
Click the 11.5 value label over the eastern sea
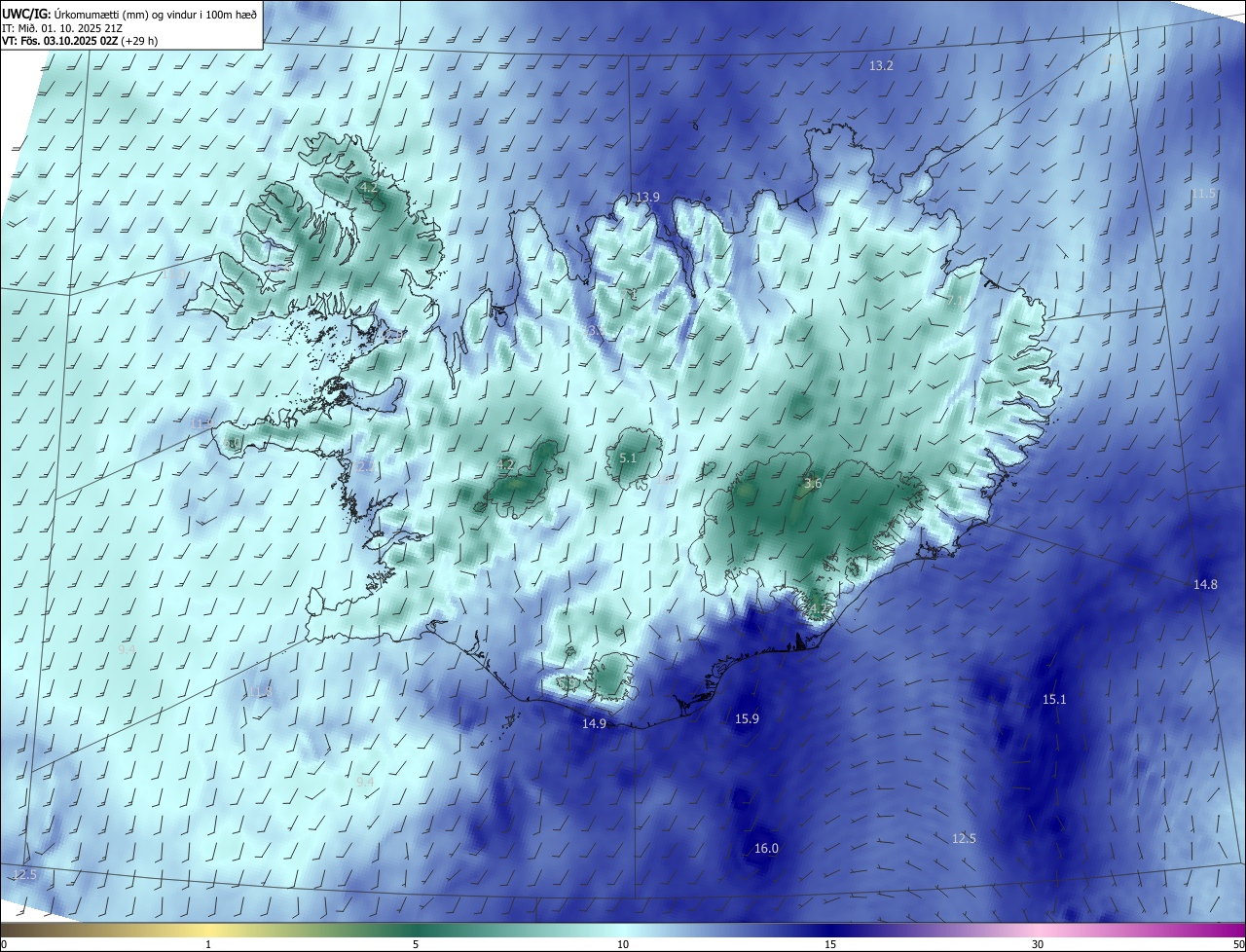(x=1203, y=194)
